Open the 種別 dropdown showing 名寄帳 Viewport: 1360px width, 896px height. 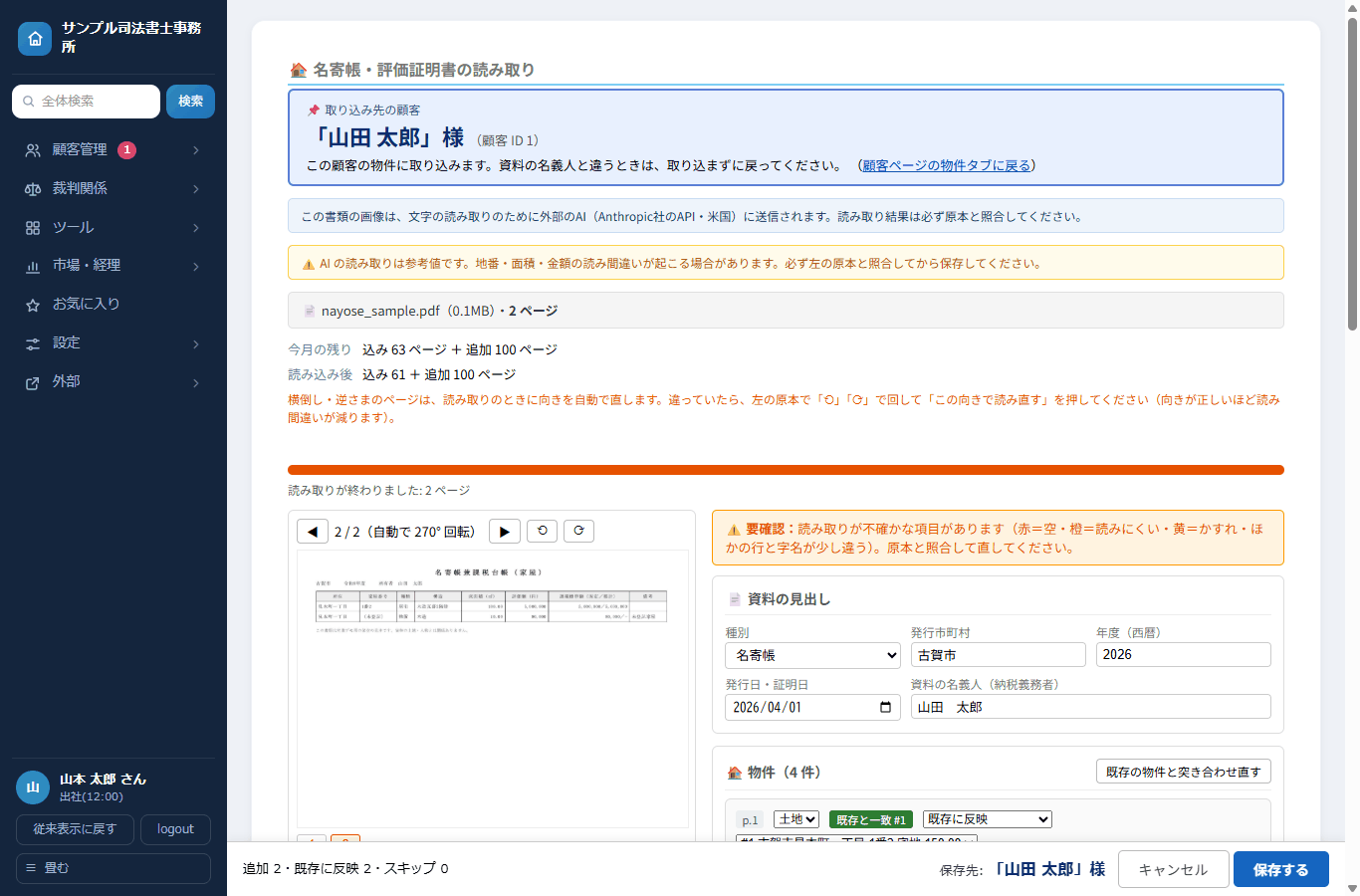pyautogui.click(x=812, y=655)
